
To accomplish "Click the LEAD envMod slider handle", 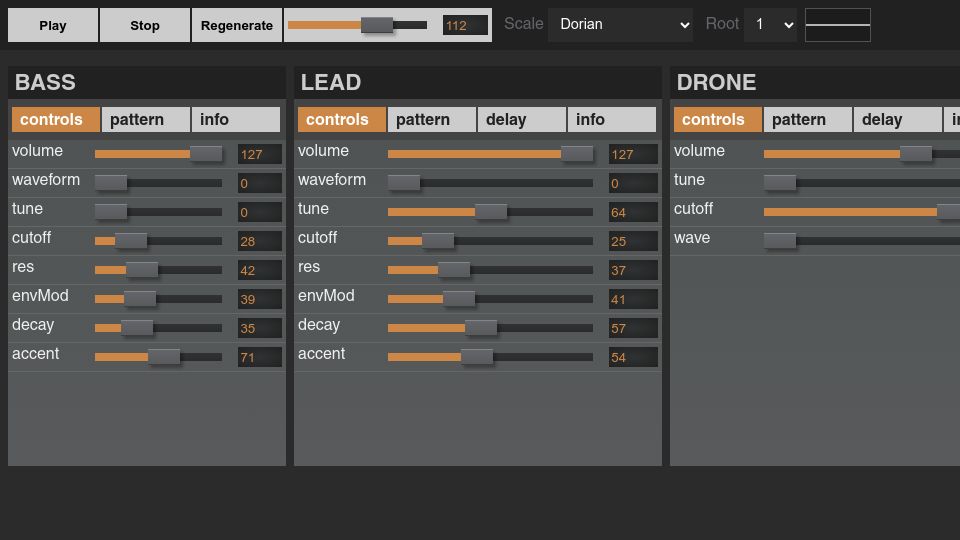I will click(x=459, y=299).
